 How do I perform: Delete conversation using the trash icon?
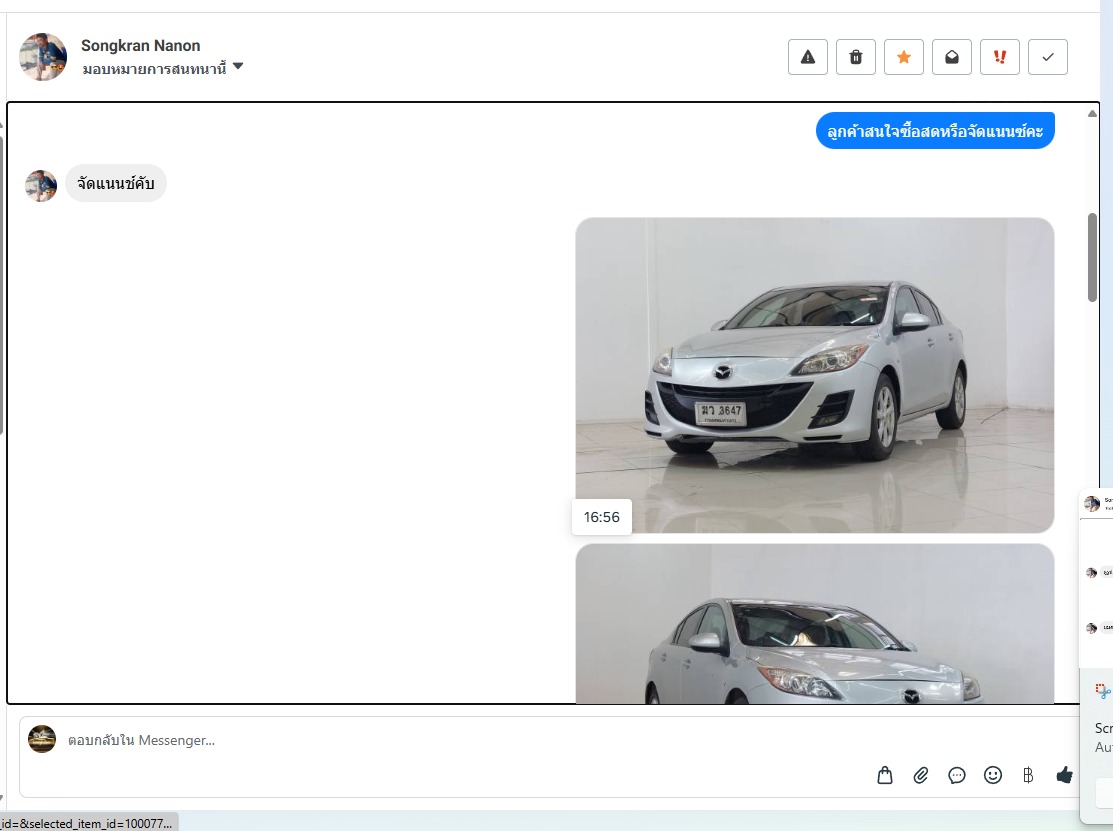[x=856, y=57]
